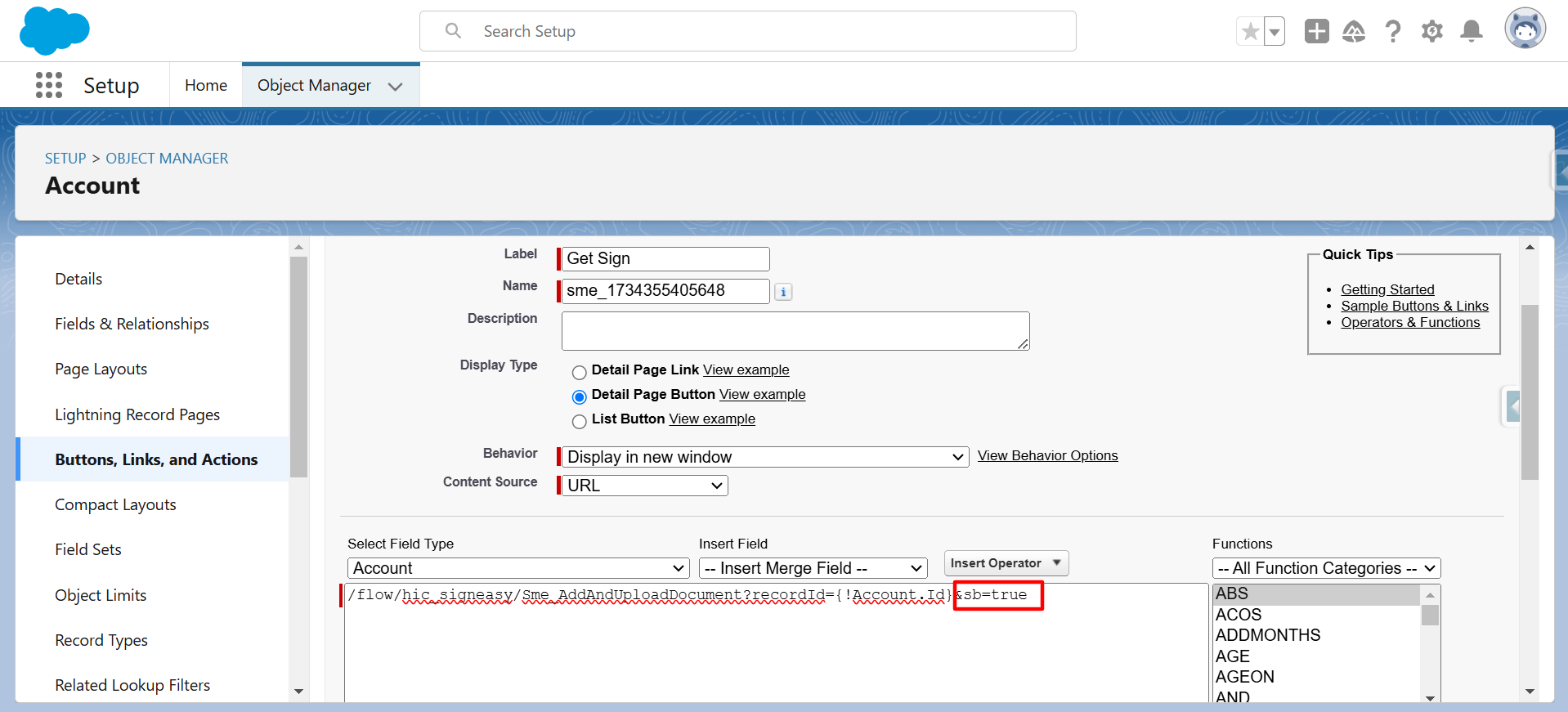Select the Detail Page Button radio button
1568x712 pixels.
point(580,397)
